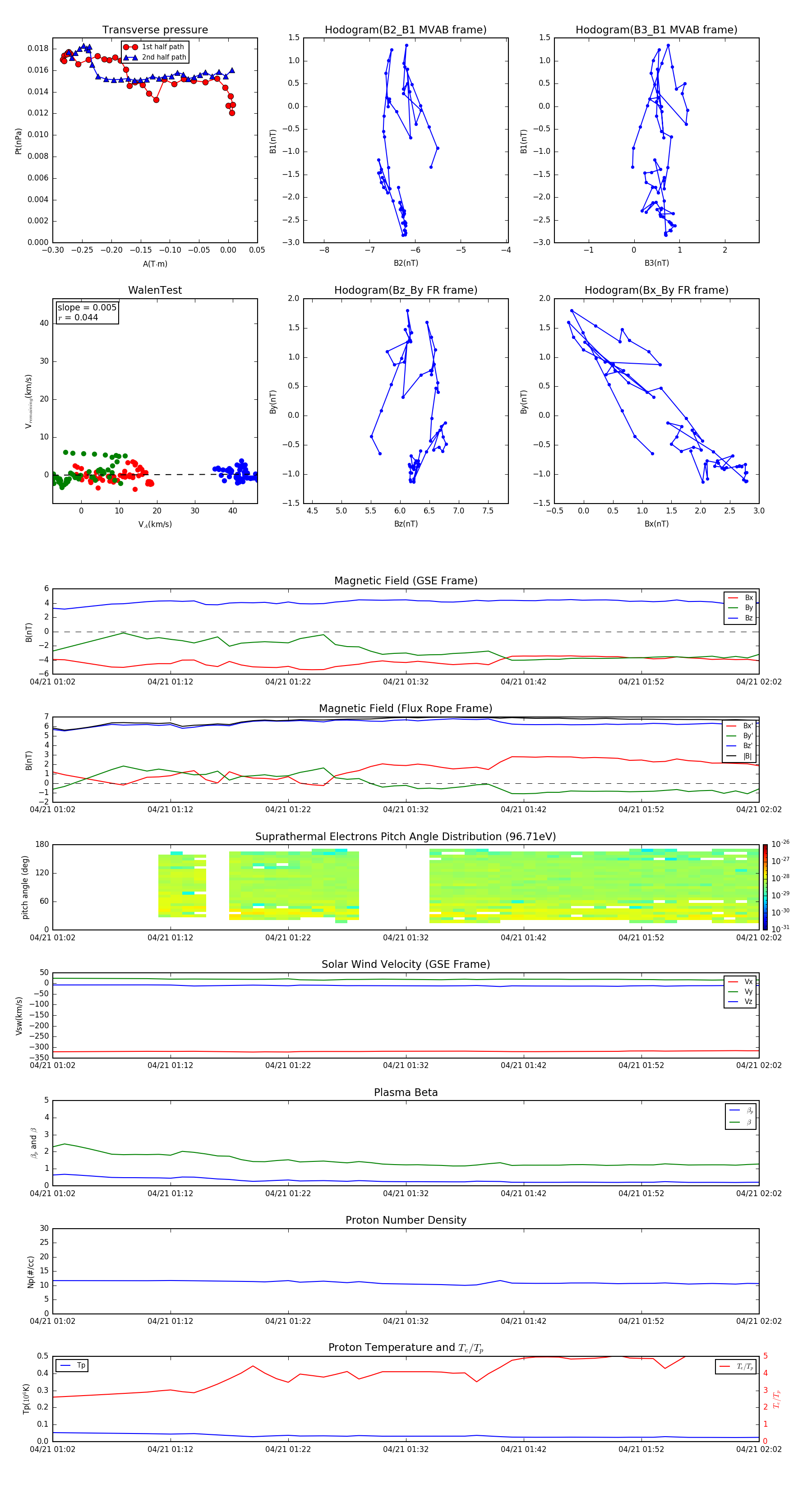The image size is (812, 1489).
Task: Select '2nd half path' legend entry
Action: [155, 57]
